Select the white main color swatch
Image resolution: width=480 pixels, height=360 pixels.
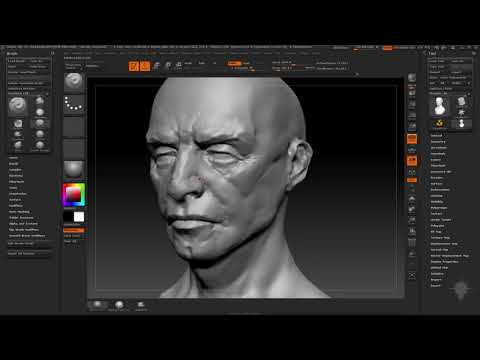[x=79, y=217]
